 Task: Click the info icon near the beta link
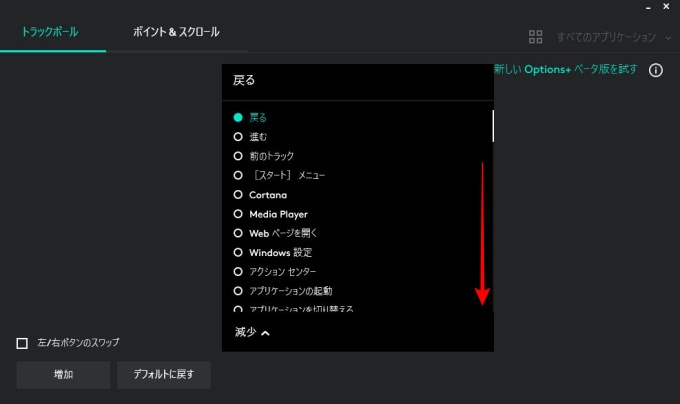click(x=656, y=71)
